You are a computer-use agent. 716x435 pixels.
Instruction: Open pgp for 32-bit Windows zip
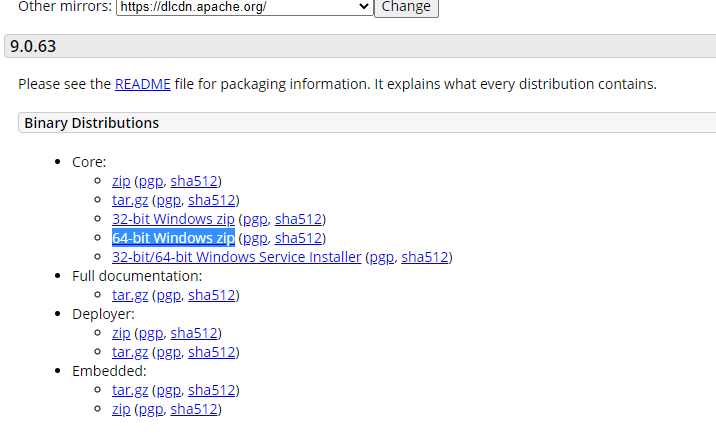[x=255, y=219]
